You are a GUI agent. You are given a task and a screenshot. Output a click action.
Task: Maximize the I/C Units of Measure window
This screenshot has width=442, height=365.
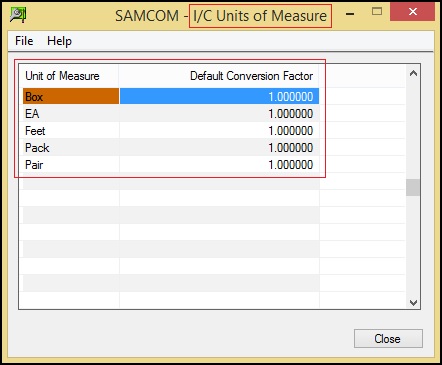tap(377, 12)
